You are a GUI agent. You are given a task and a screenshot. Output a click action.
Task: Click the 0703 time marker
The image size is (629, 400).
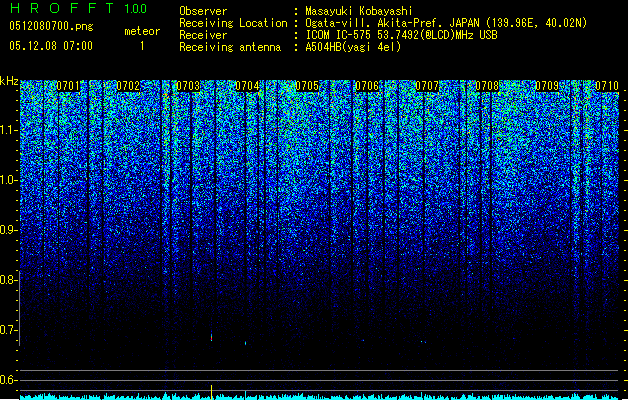point(188,86)
